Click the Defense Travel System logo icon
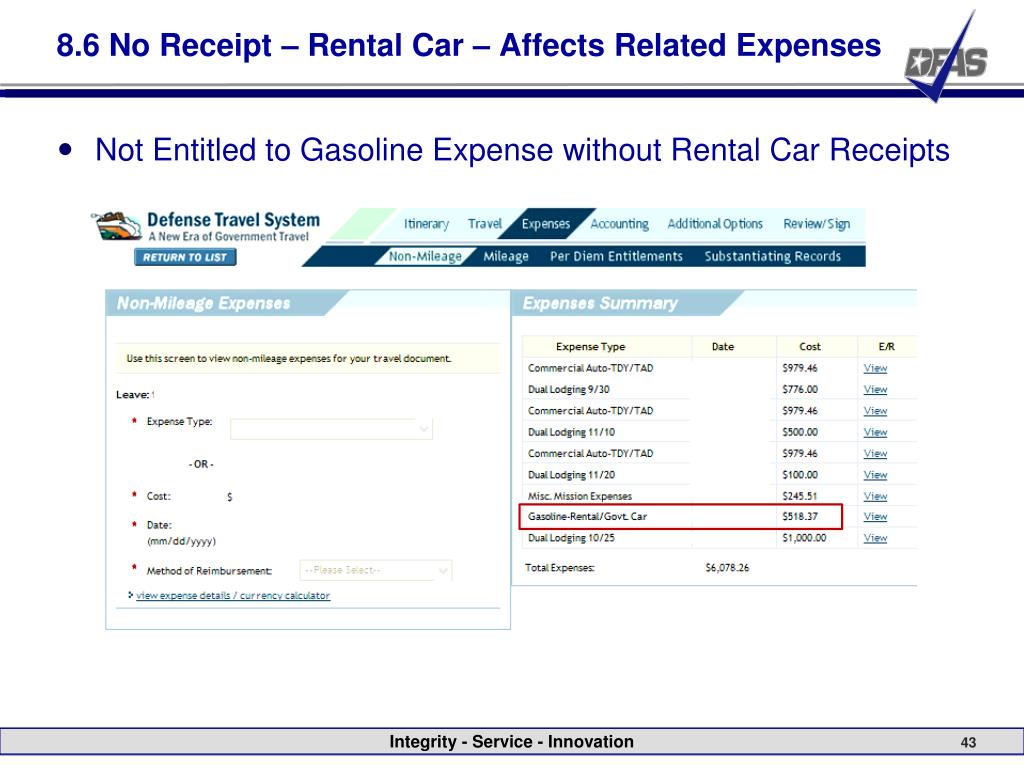This screenshot has height=768, width=1024. (x=116, y=226)
